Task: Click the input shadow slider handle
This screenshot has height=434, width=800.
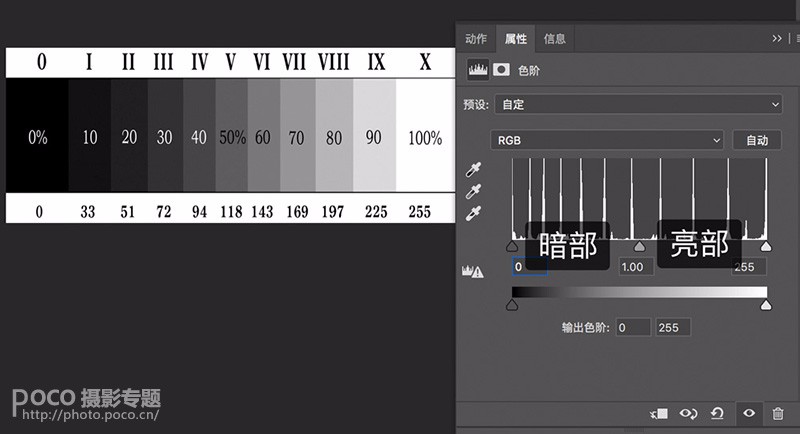Action: (512, 247)
